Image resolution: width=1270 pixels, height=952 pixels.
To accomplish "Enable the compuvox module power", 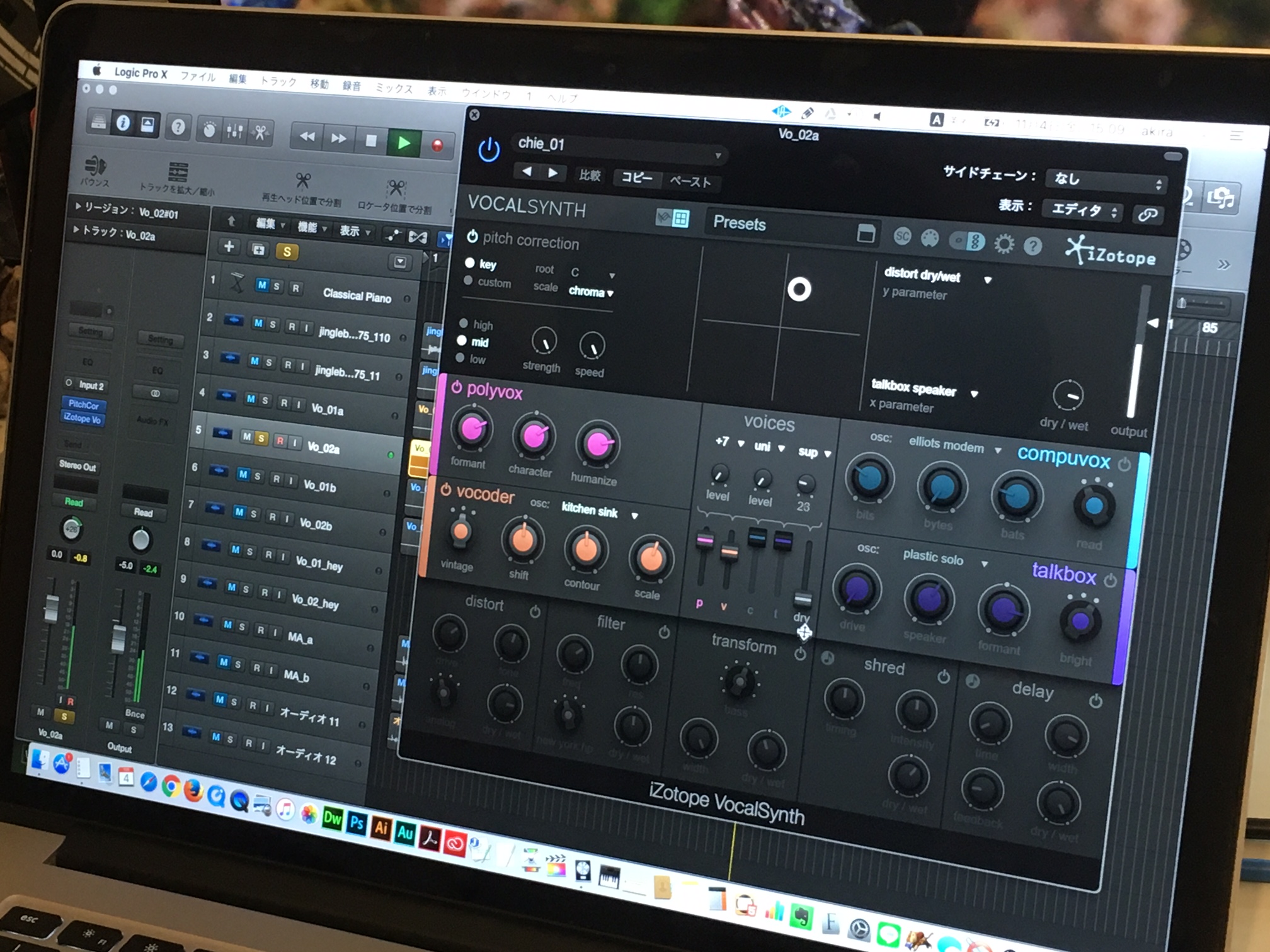I will coord(1124,465).
